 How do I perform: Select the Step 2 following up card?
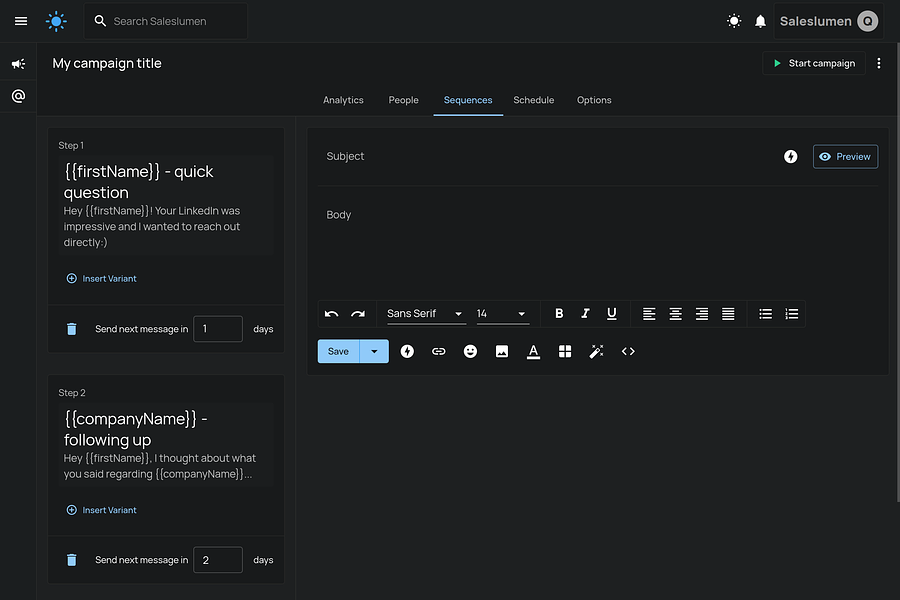[x=166, y=444]
